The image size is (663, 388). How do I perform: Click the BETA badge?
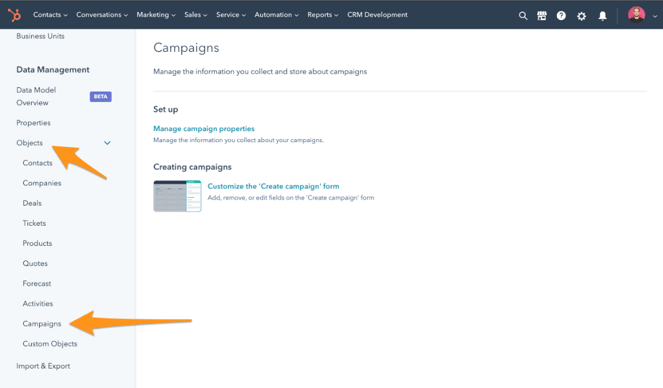tap(101, 96)
